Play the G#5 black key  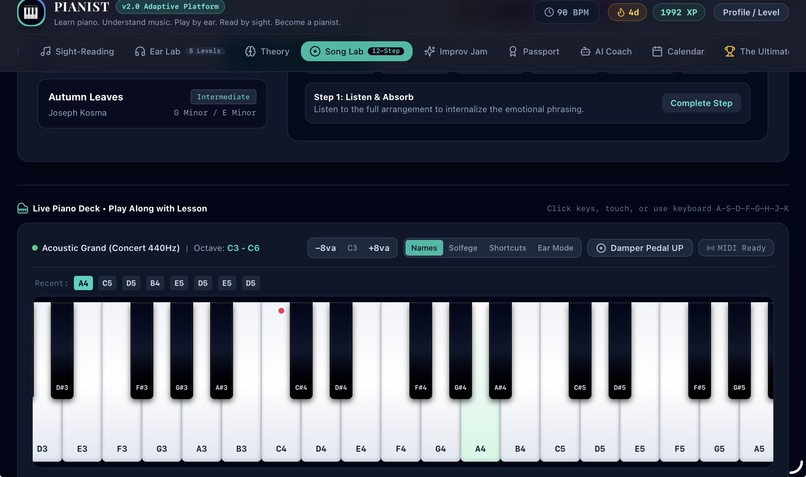click(x=739, y=350)
